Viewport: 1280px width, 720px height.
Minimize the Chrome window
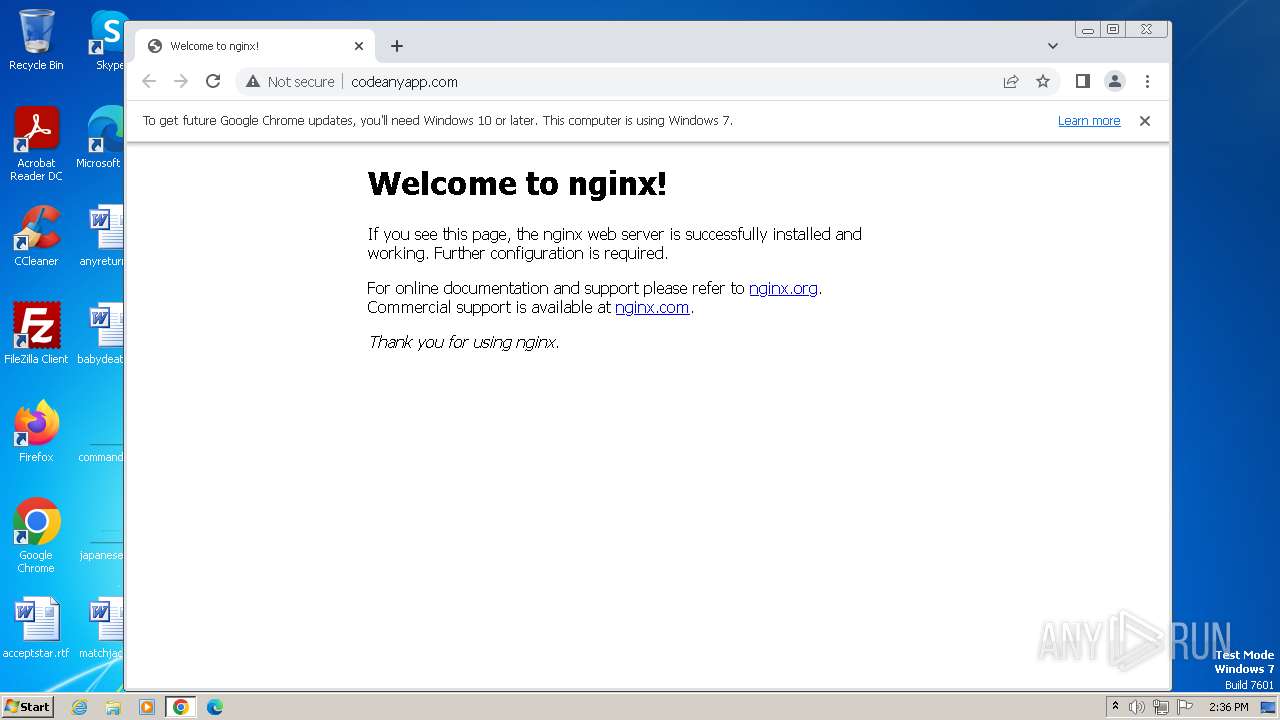pyautogui.click(x=1088, y=30)
